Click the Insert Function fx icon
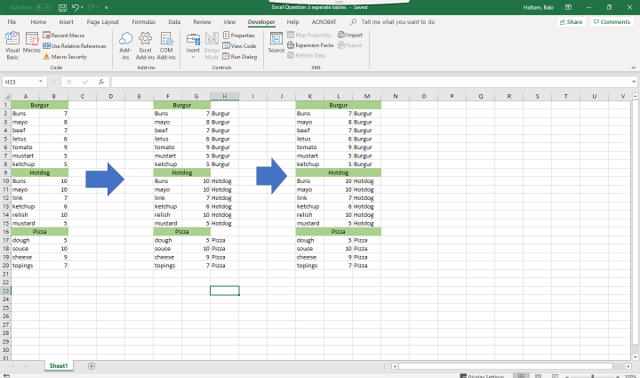Image resolution: width=640 pixels, height=378 pixels. coord(101,82)
